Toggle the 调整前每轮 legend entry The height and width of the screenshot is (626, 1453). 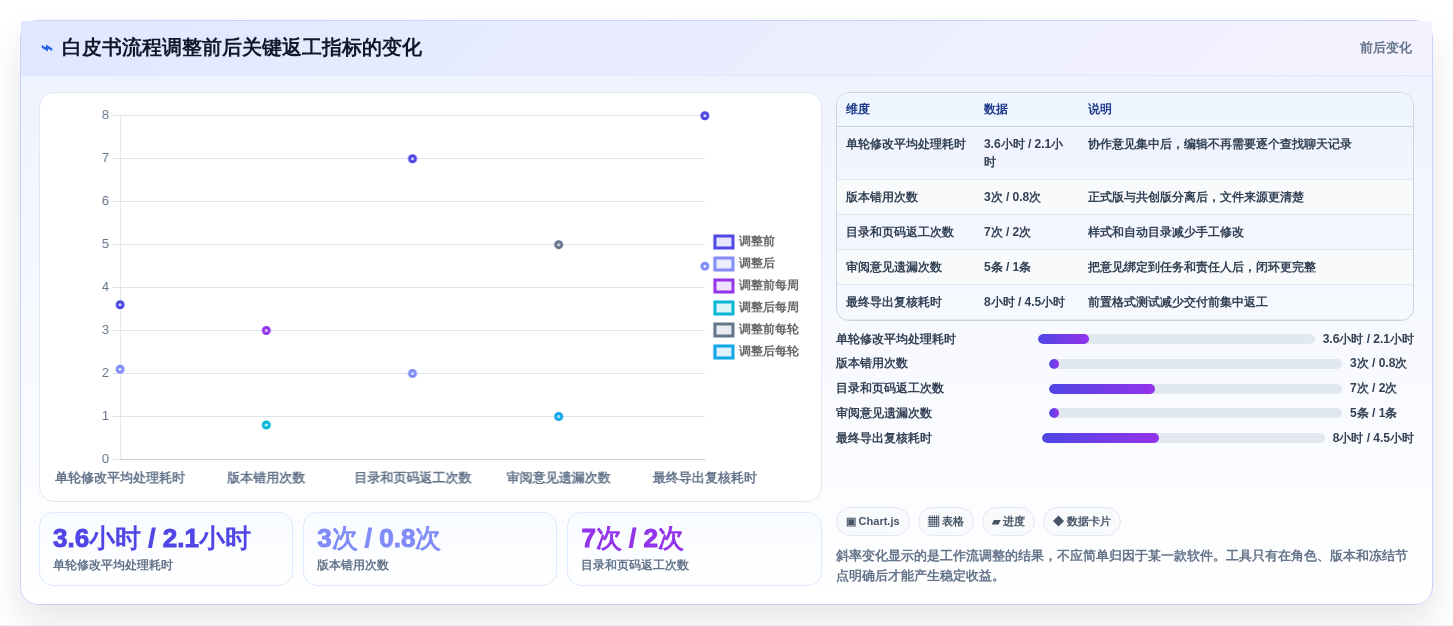point(756,330)
